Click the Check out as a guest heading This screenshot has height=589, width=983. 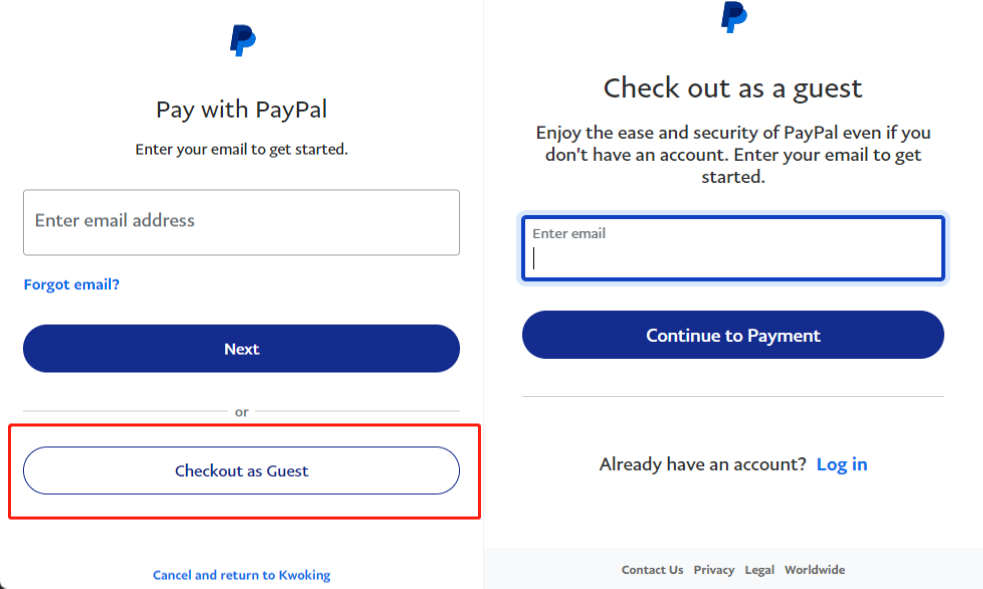tap(733, 88)
